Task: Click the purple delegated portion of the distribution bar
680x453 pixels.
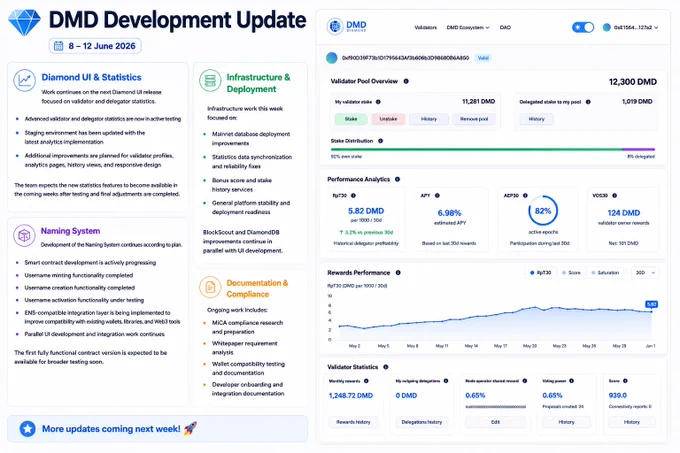Action: [x=638, y=150]
